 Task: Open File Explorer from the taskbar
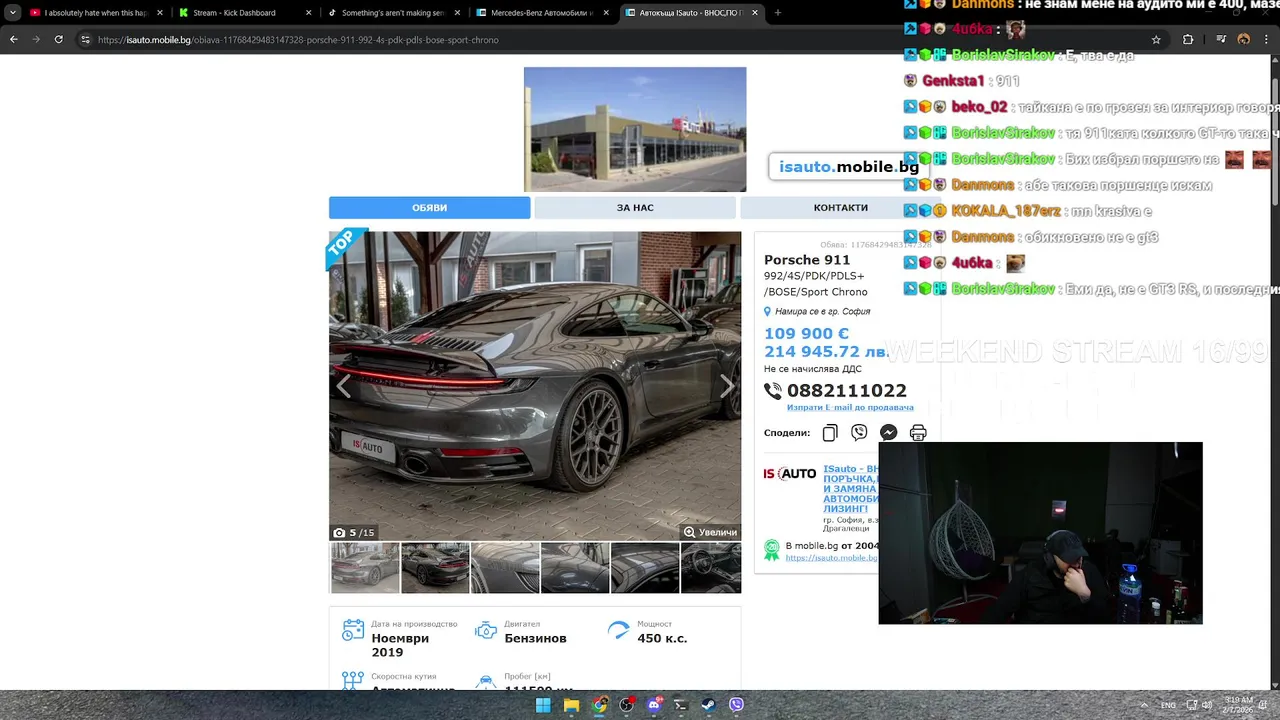pos(571,705)
